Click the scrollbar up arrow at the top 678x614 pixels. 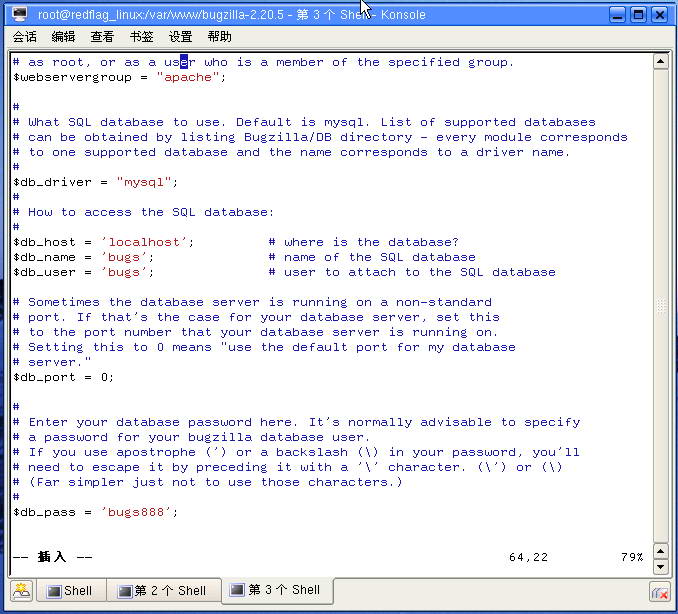(661, 61)
